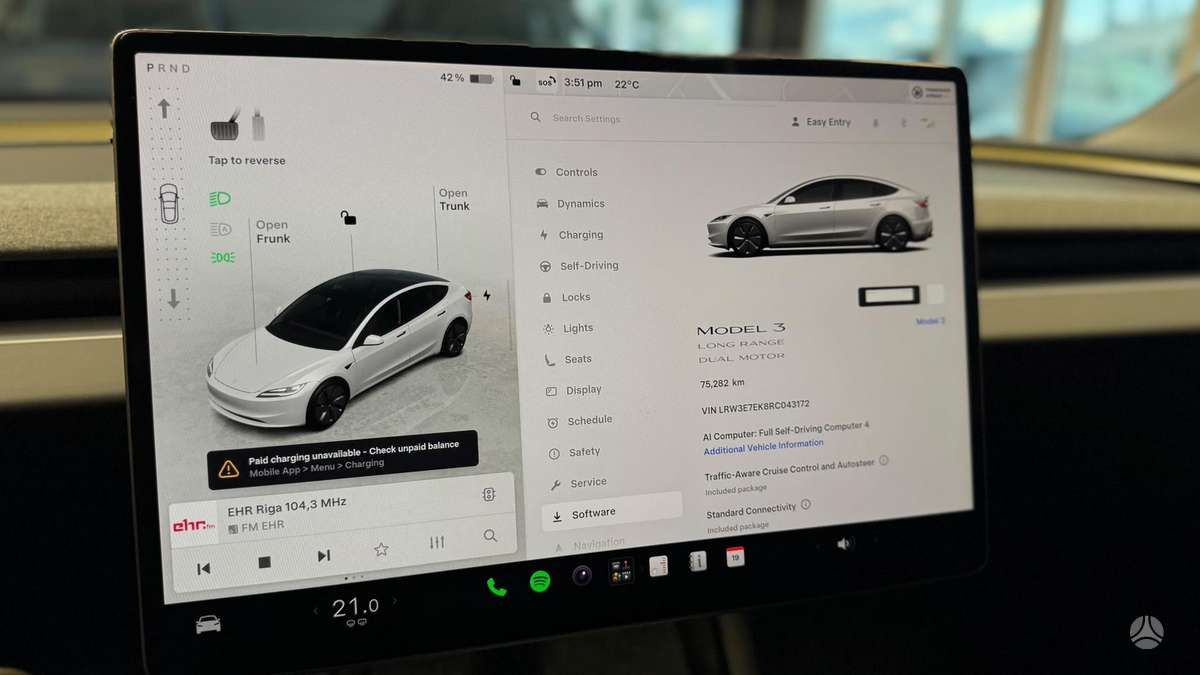The height and width of the screenshot is (675, 1200).
Task: Open the dashcam camera app
Action: coord(582,575)
